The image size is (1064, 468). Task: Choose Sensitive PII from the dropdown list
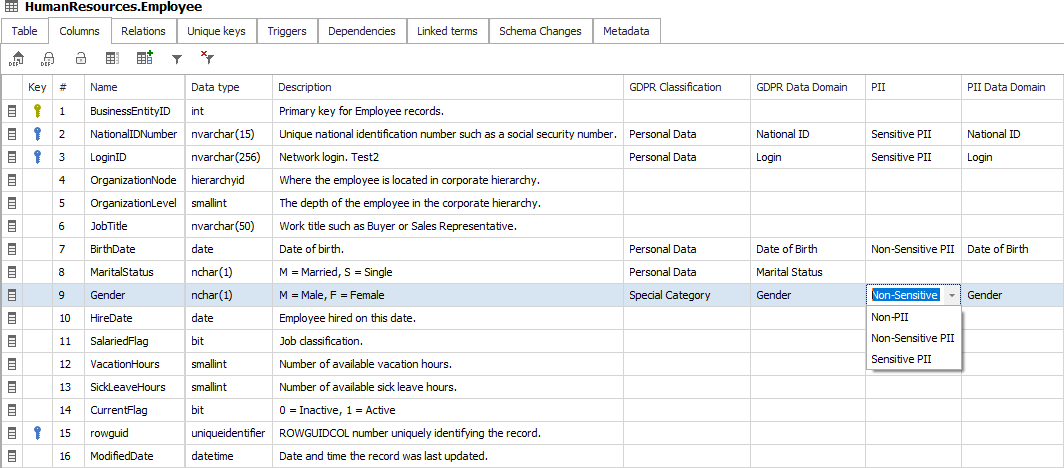coord(901,359)
